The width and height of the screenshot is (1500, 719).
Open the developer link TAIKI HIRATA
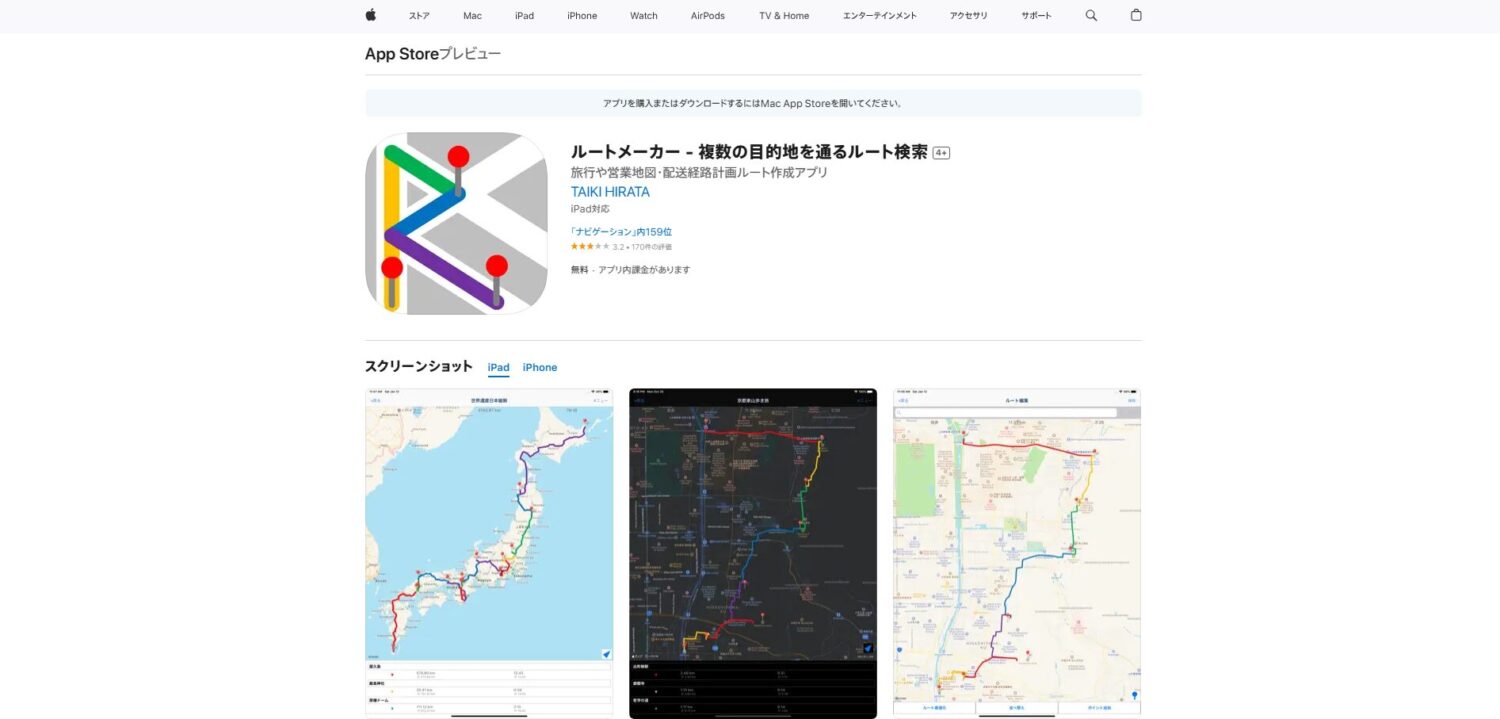click(x=610, y=192)
